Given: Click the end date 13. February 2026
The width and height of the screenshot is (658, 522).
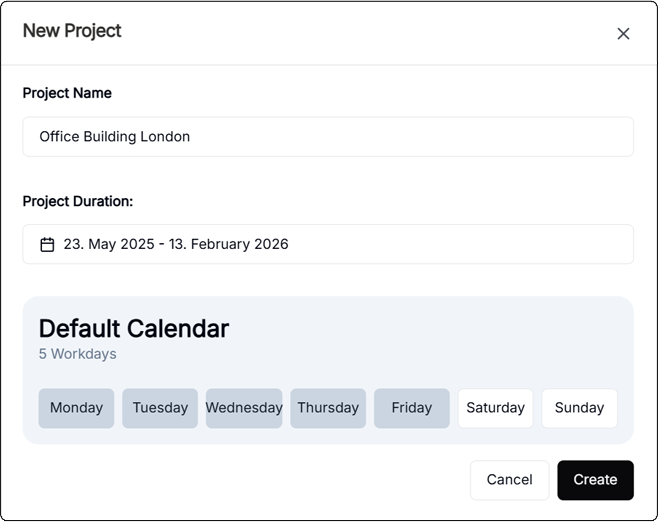Looking at the screenshot, I should (x=229, y=244).
